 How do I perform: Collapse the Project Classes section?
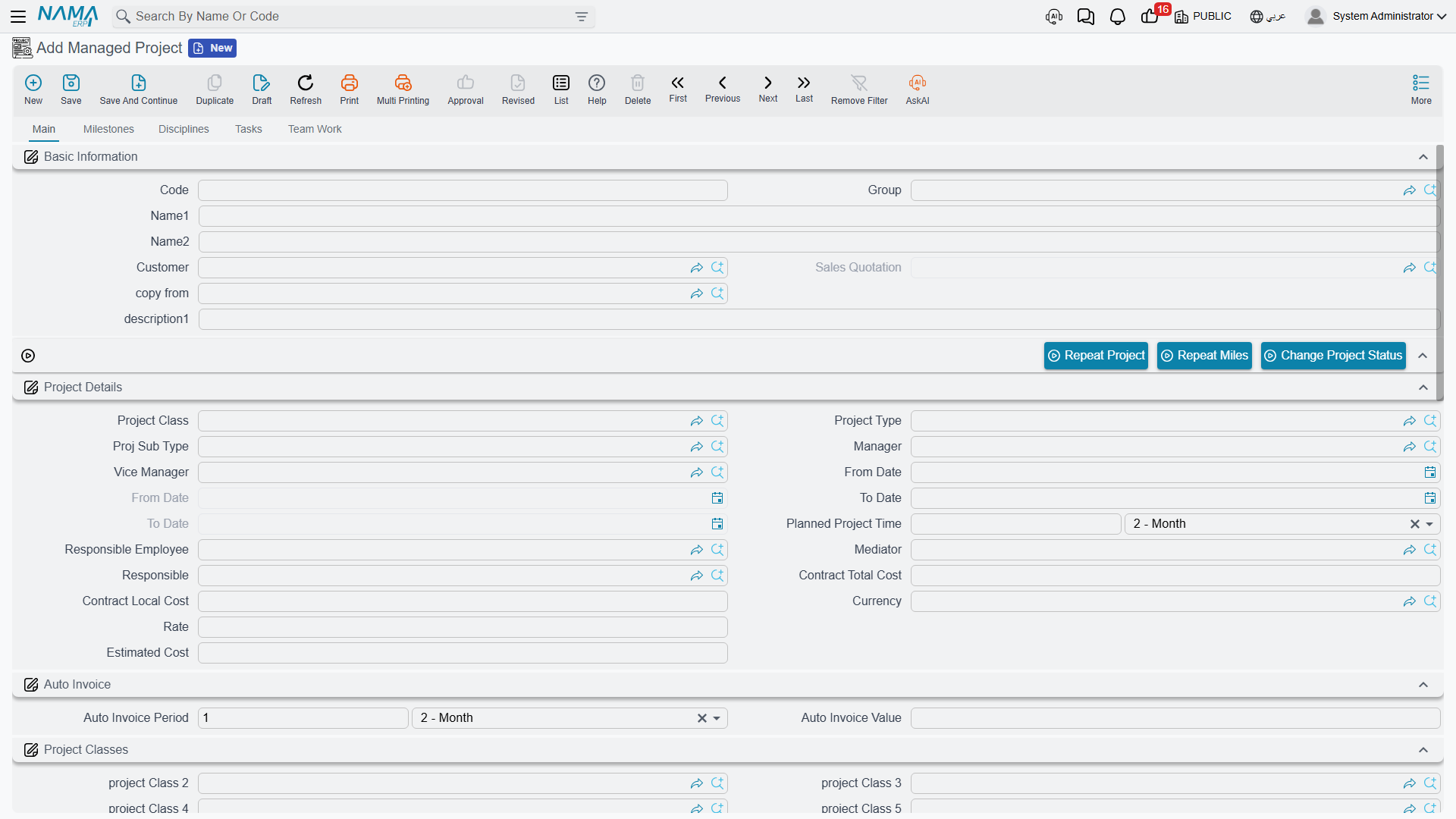(x=1423, y=750)
